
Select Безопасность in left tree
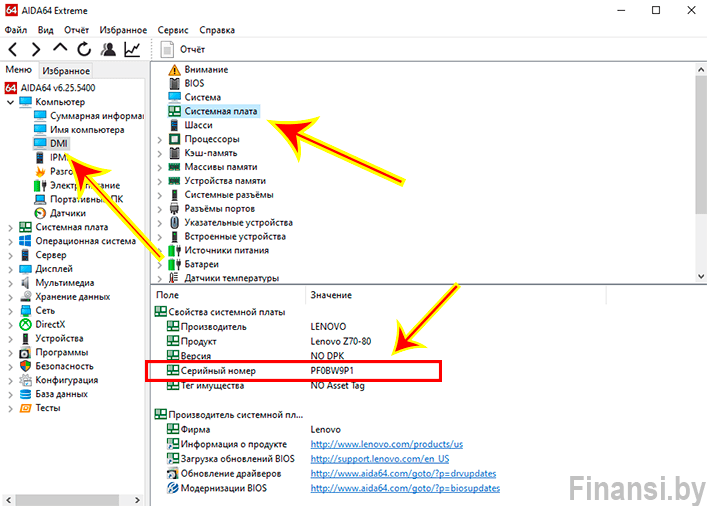coord(56,366)
